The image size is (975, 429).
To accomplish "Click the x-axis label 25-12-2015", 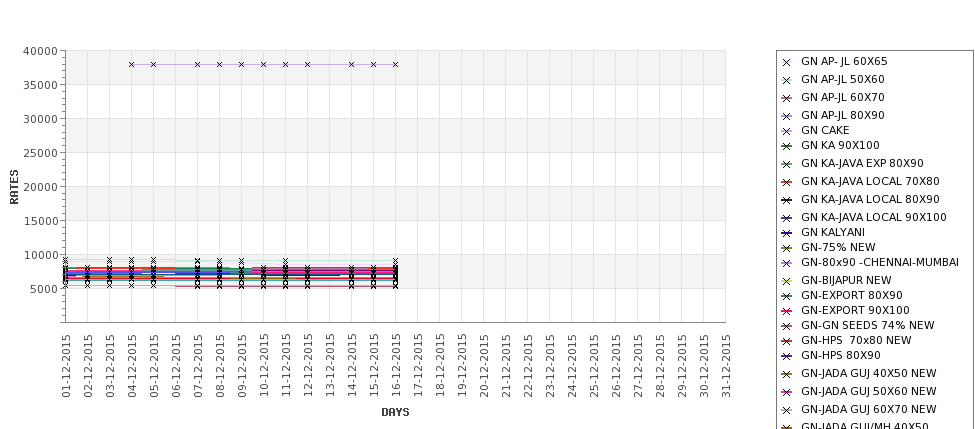I will point(594,366).
